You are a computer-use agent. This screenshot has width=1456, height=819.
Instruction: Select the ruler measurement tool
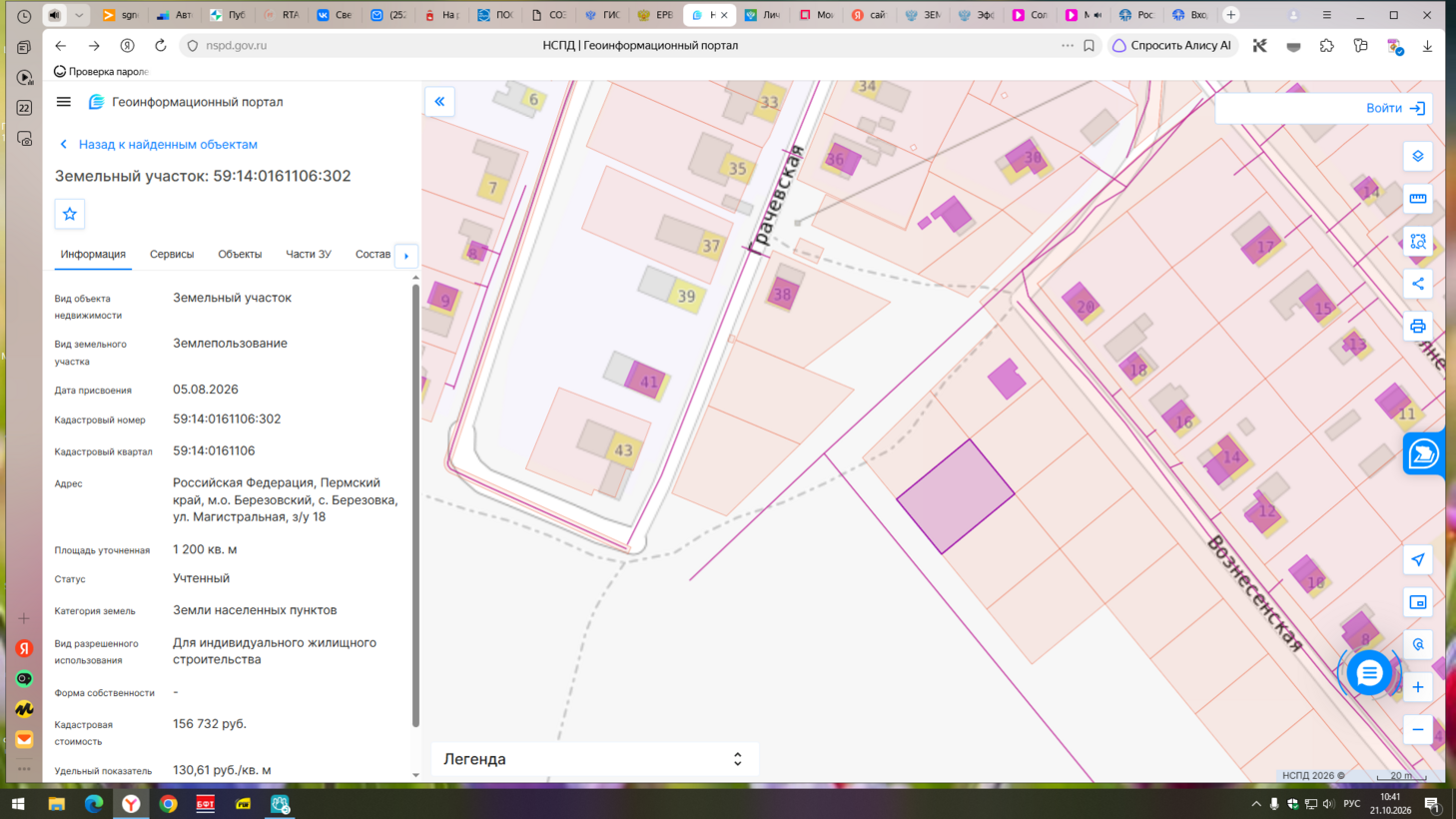[1418, 199]
